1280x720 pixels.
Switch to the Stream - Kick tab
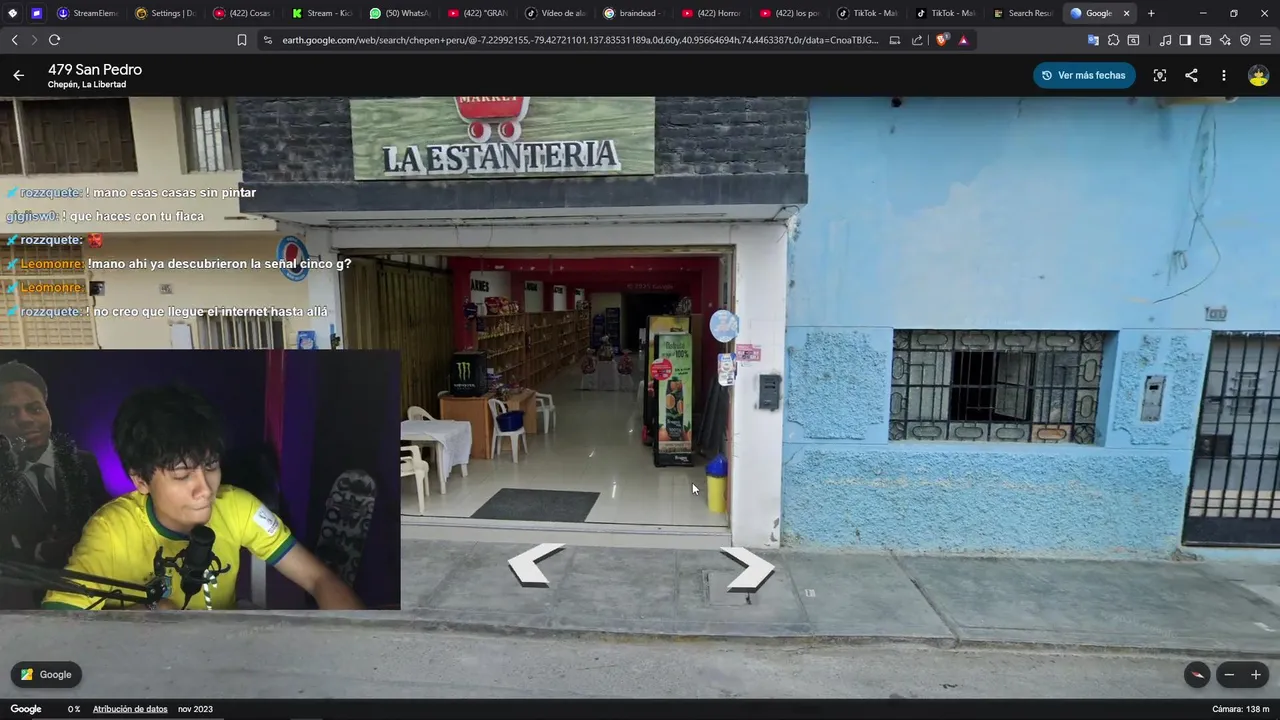322,13
